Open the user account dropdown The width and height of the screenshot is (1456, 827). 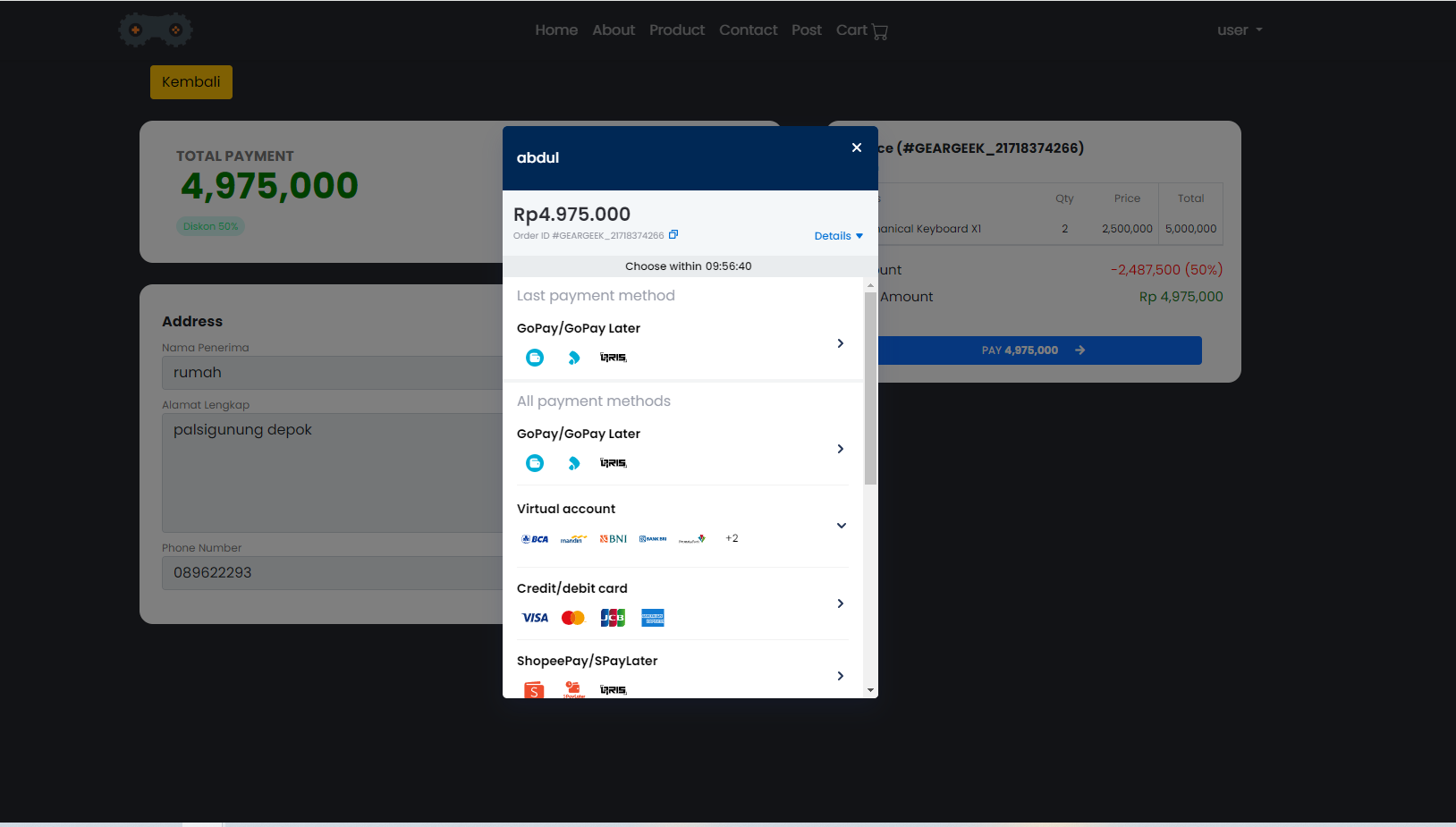tap(1239, 30)
